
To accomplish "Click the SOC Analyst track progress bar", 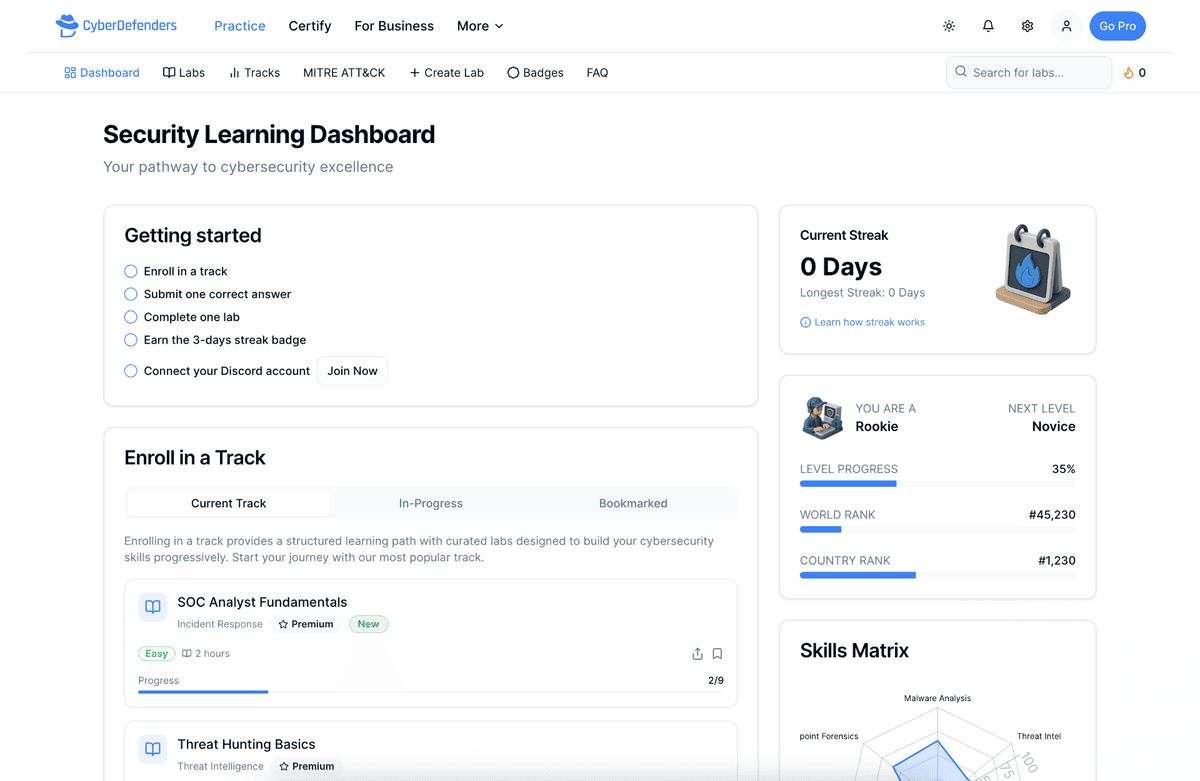I will point(431,692).
